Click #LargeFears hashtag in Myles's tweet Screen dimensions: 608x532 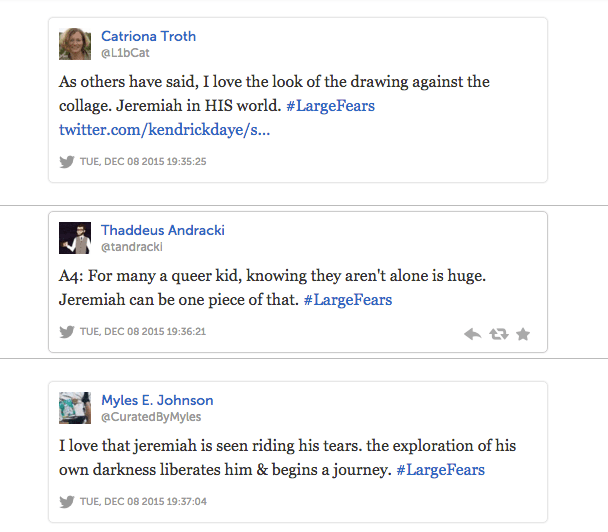click(x=441, y=470)
